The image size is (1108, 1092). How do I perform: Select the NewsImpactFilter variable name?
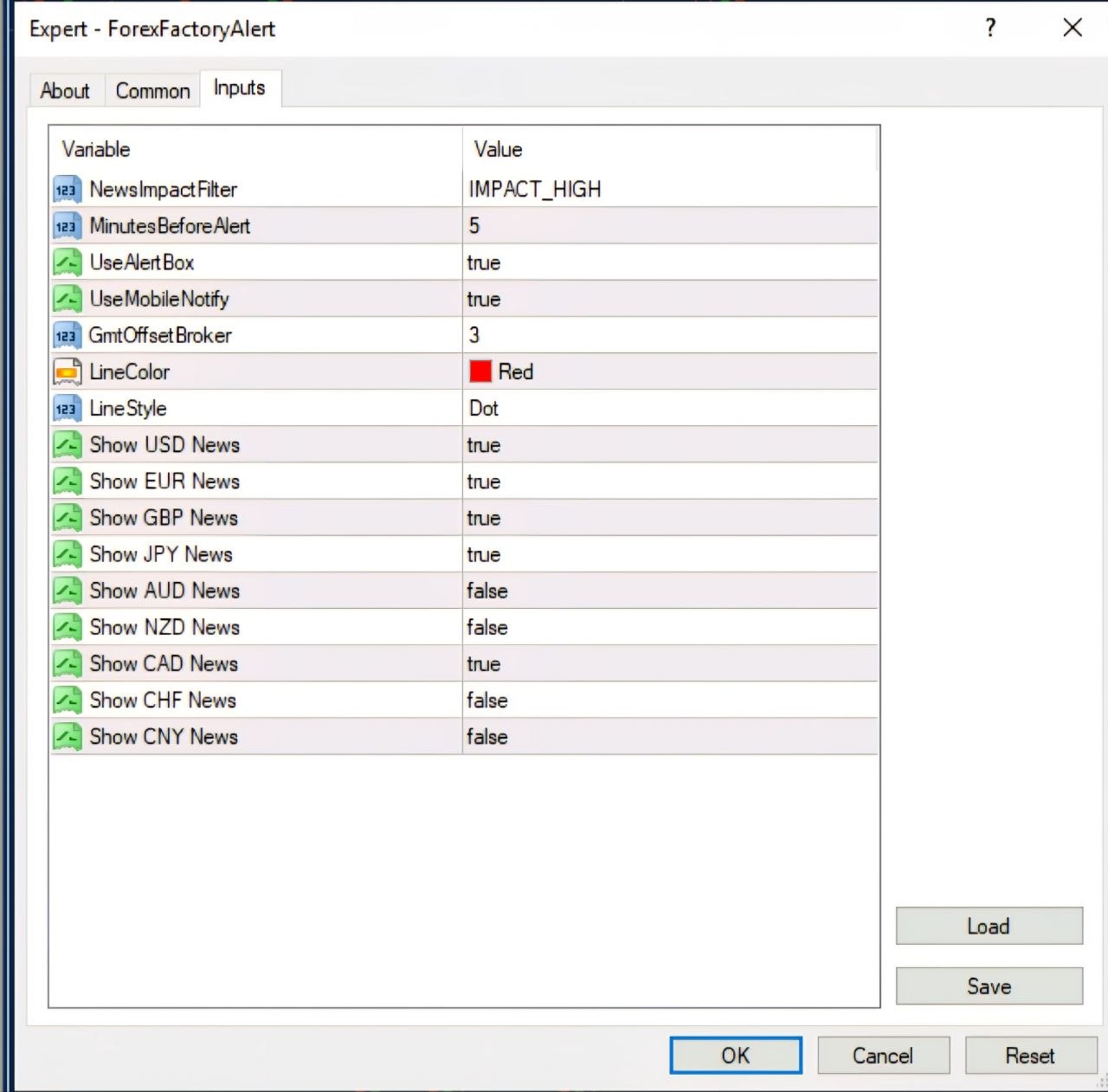[164, 190]
